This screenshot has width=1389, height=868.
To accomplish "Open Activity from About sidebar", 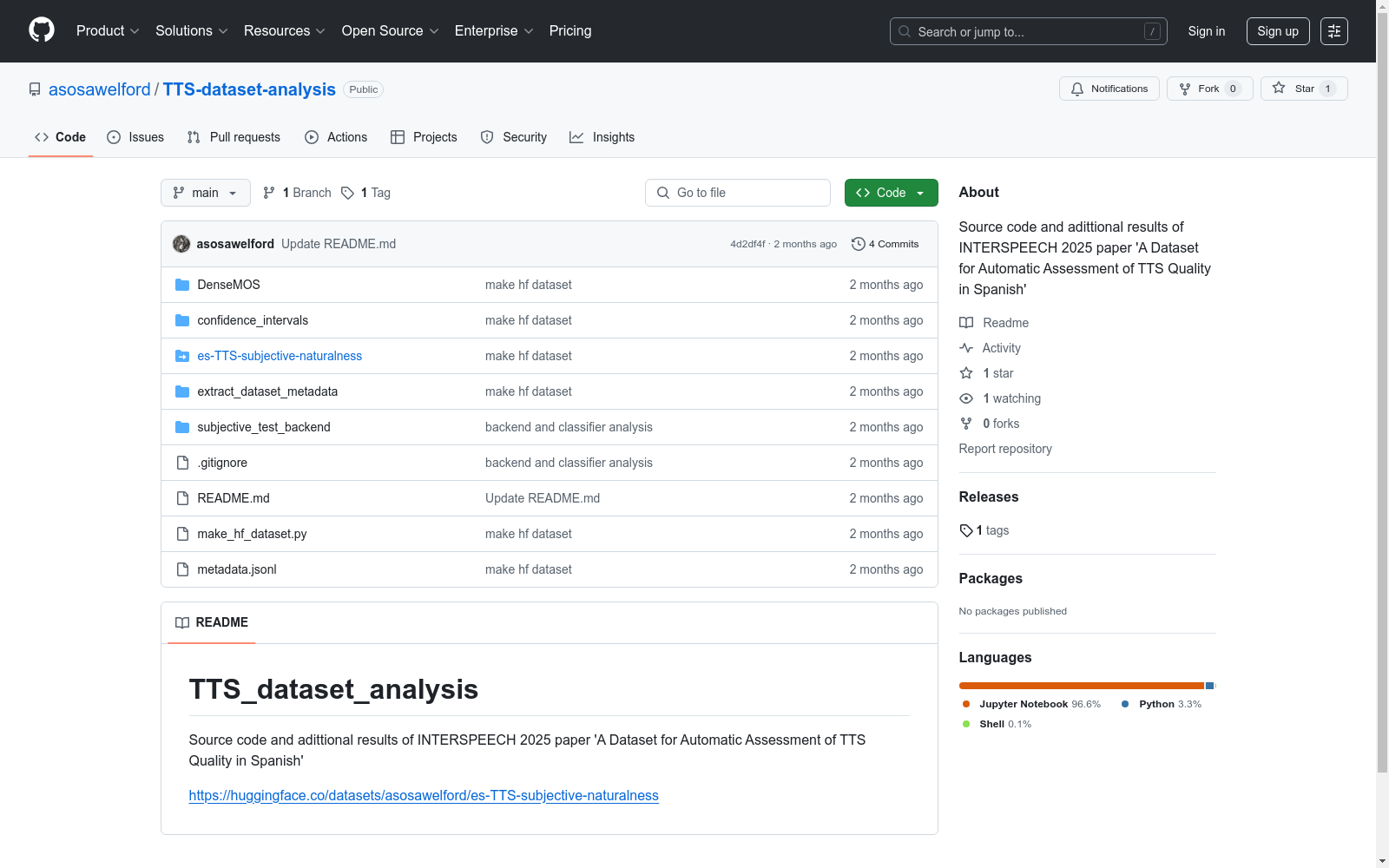I will coord(990,348).
